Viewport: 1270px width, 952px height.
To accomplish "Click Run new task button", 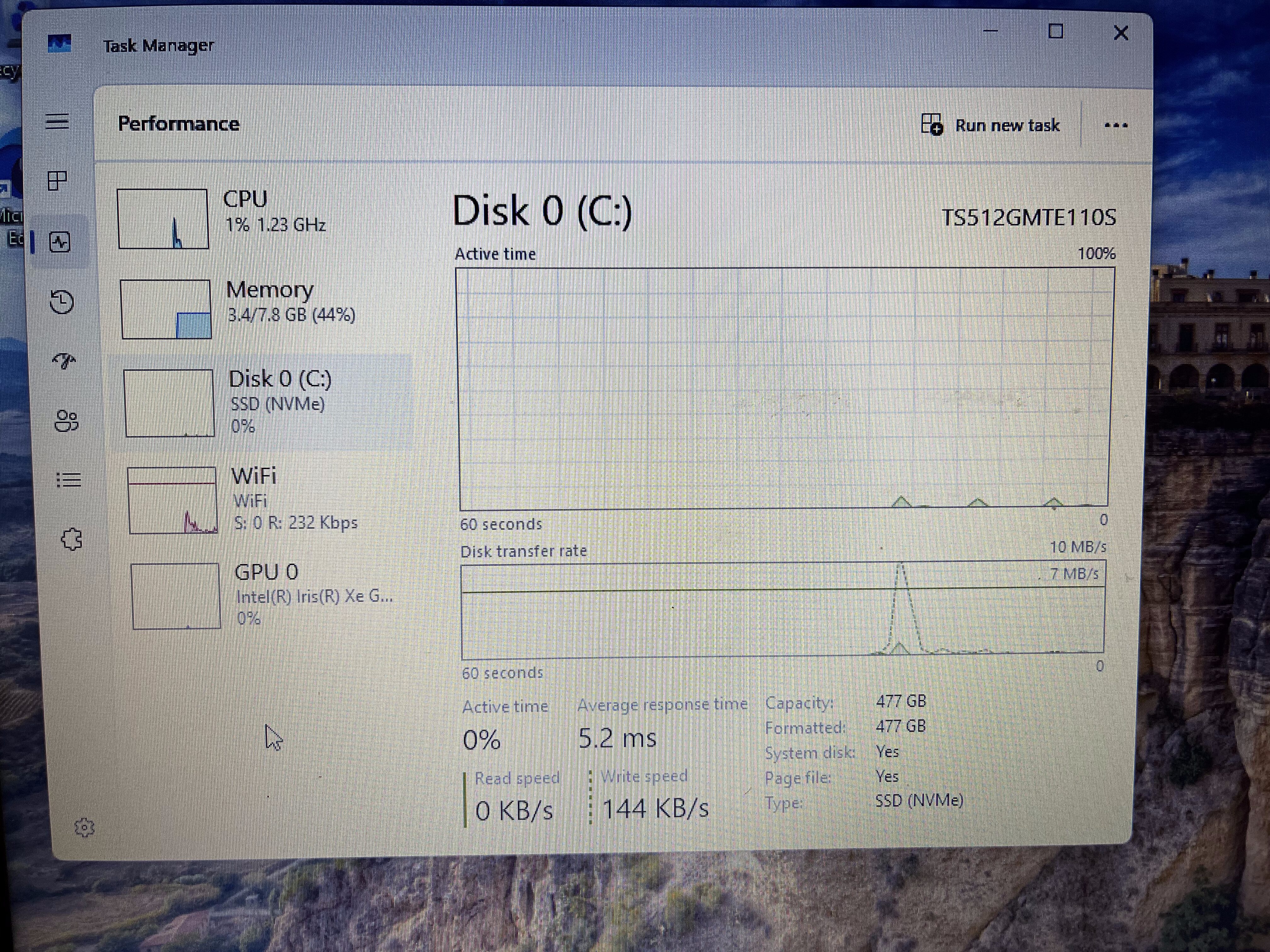I will click(x=990, y=125).
